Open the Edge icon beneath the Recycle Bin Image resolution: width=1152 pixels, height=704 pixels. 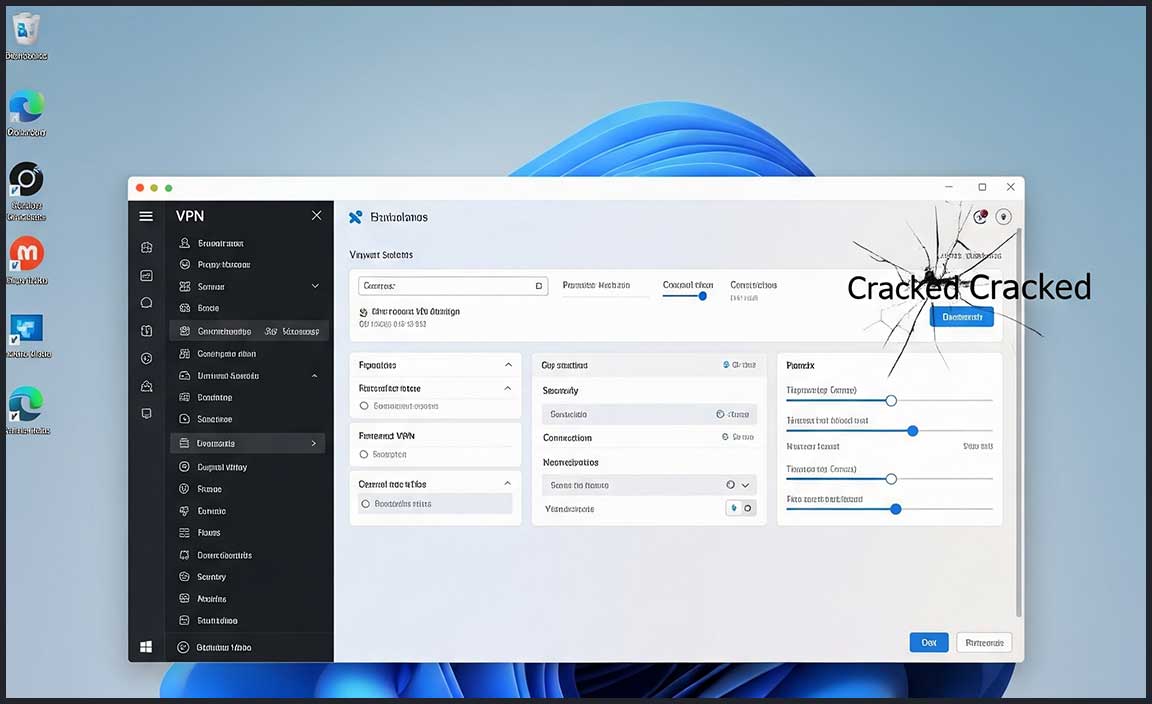(26, 113)
